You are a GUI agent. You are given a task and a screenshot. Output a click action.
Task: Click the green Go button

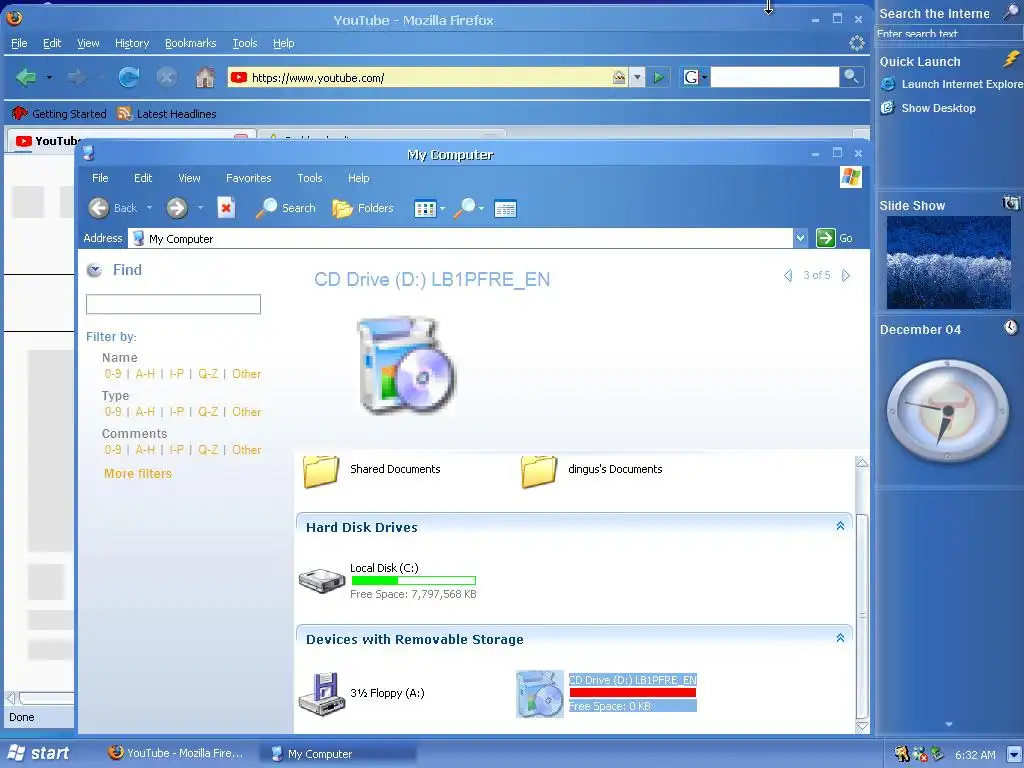click(x=835, y=238)
